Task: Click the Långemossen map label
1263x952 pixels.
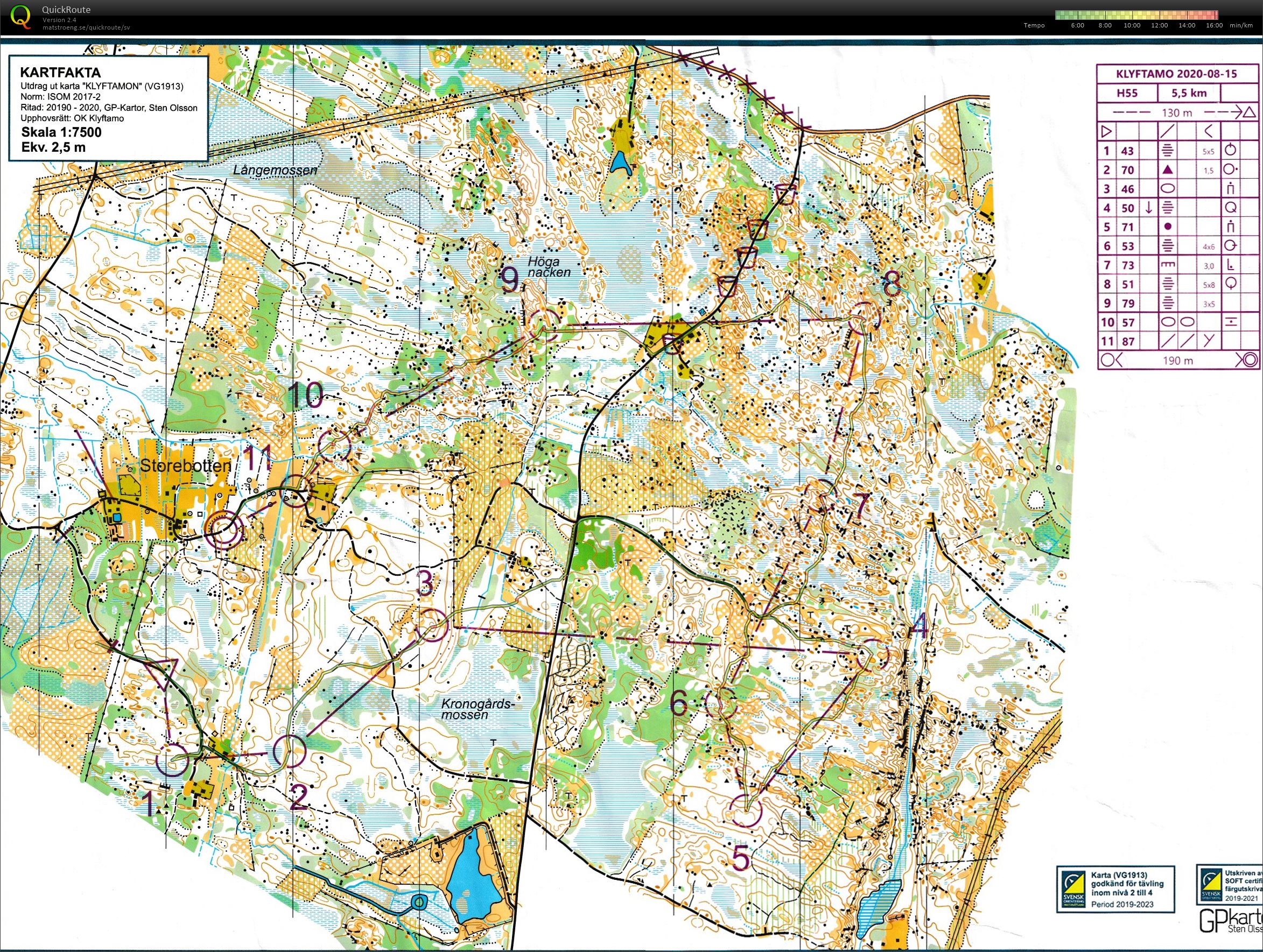Action: coord(275,170)
